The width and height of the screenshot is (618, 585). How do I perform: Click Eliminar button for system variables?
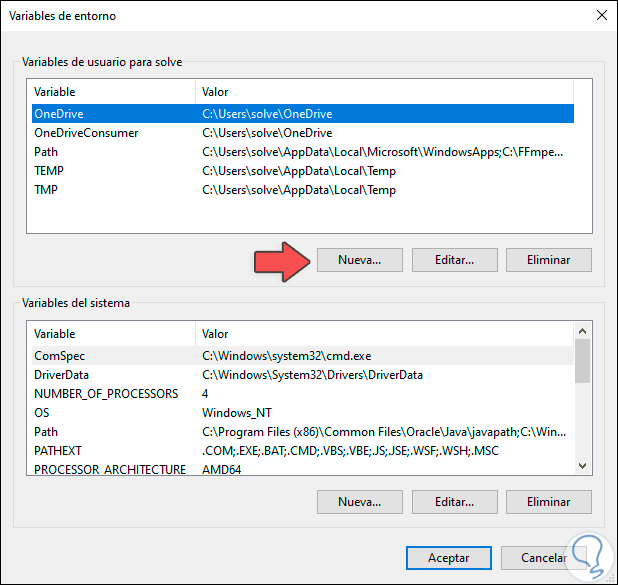549,501
